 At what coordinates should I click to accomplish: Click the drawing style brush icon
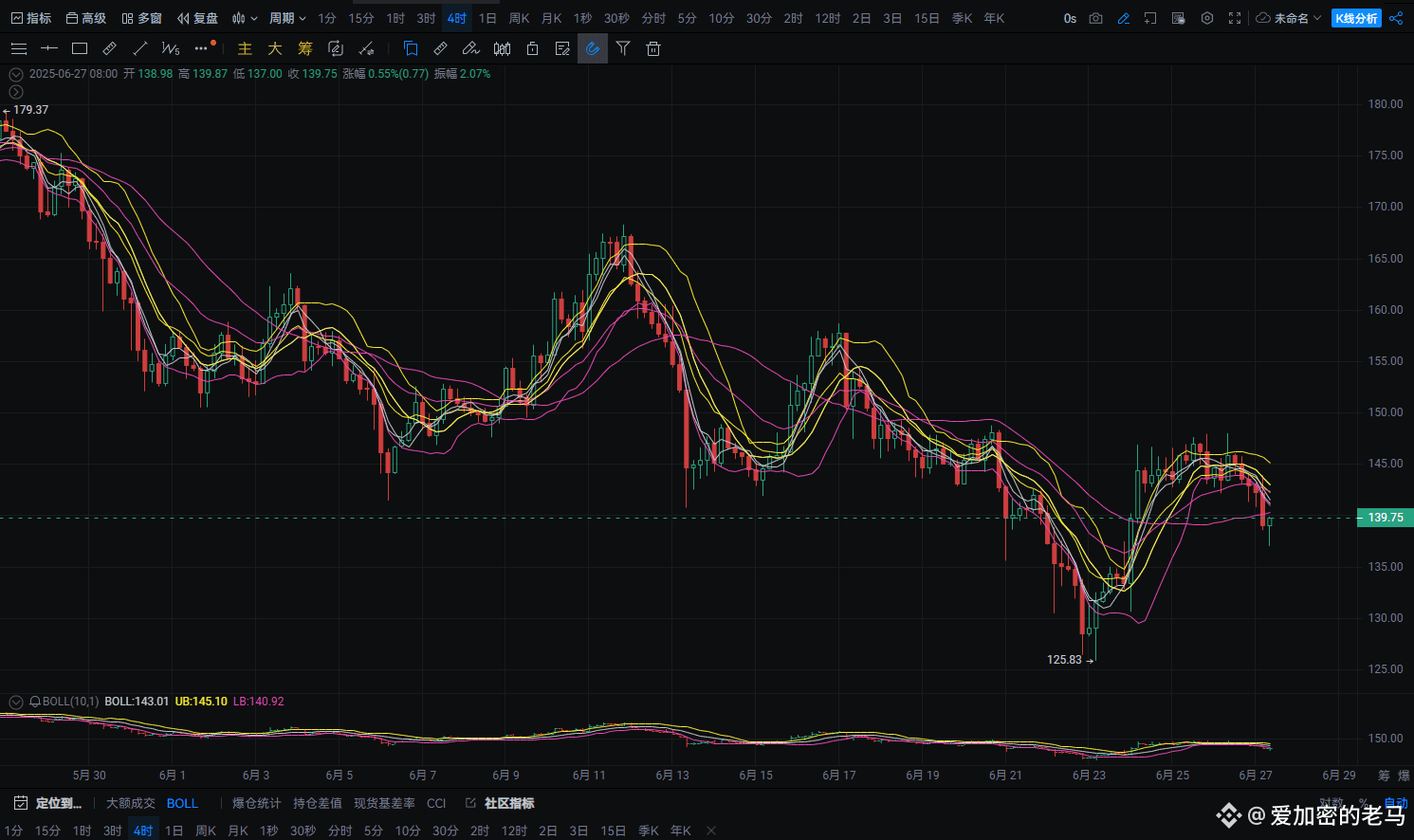click(x=366, y=48)
